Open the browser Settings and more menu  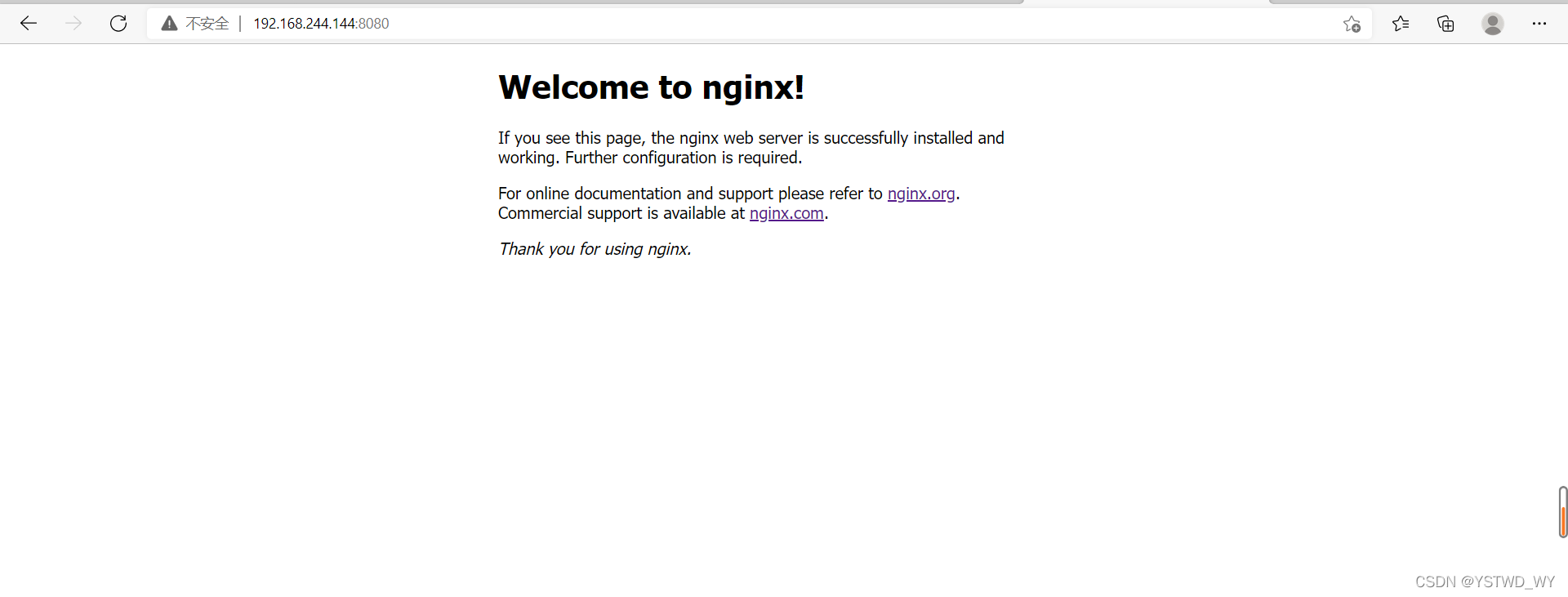point(1539,24)
